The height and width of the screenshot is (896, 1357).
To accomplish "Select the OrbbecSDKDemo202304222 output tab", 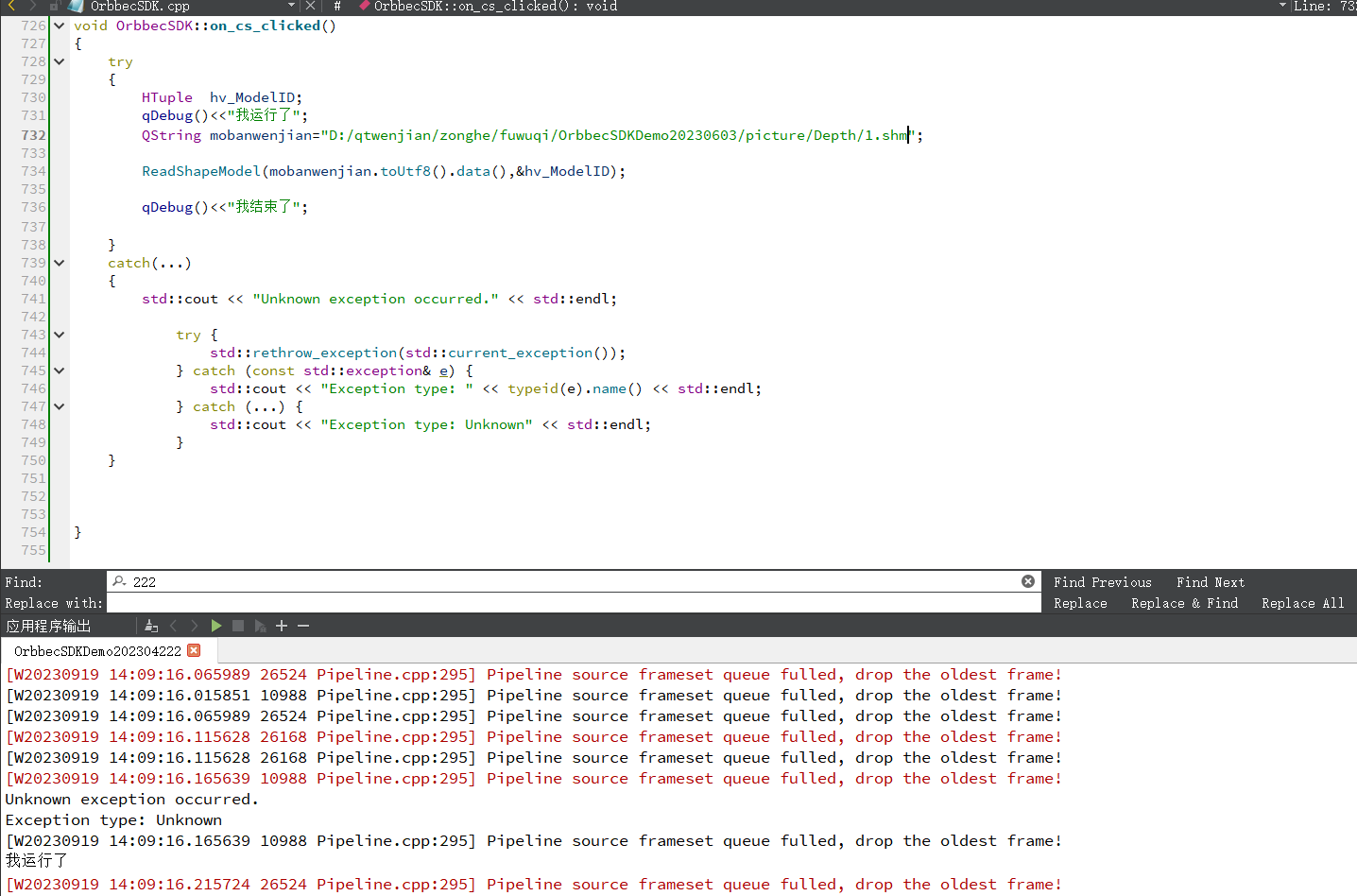I will coord(97,651).
